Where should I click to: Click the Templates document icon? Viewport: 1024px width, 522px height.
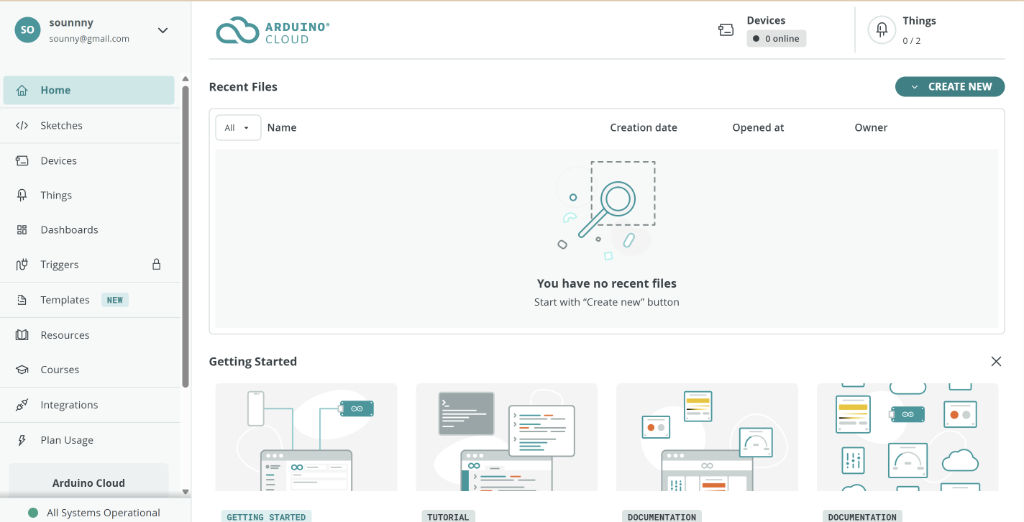pyautogui.click(x=22, y=300)
